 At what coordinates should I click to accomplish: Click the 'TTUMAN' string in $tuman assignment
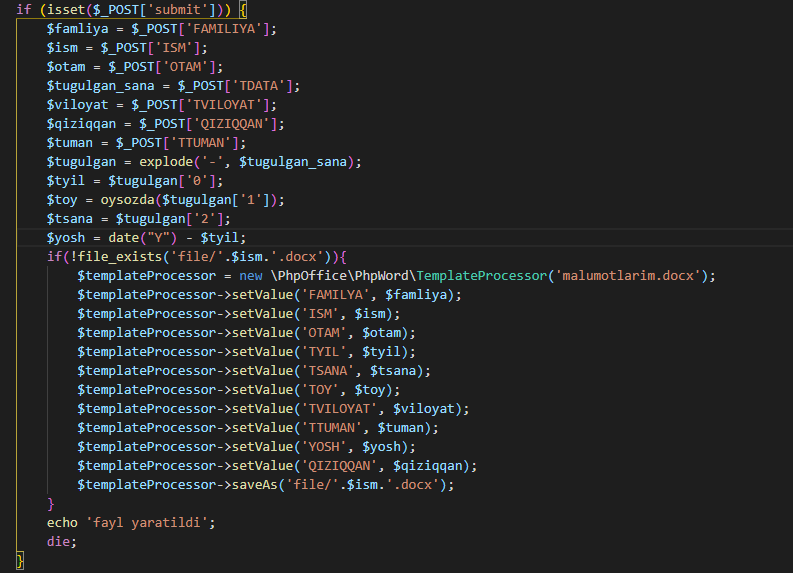[x=200, y=143]
